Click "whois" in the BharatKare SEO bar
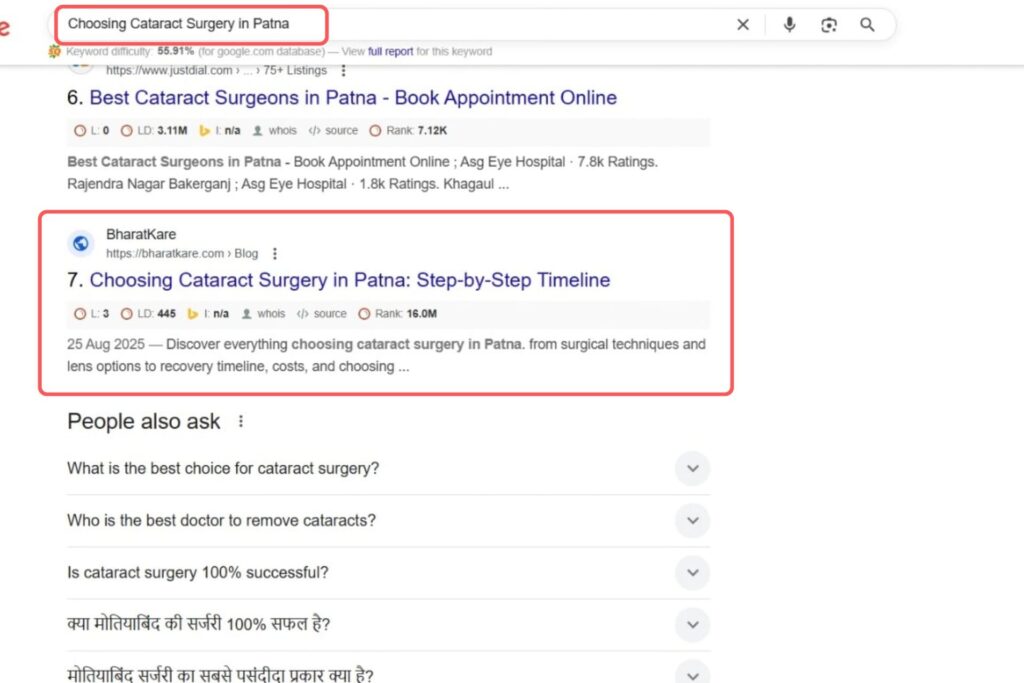Viewport: 1024px width, 683px height. (270, 314)
